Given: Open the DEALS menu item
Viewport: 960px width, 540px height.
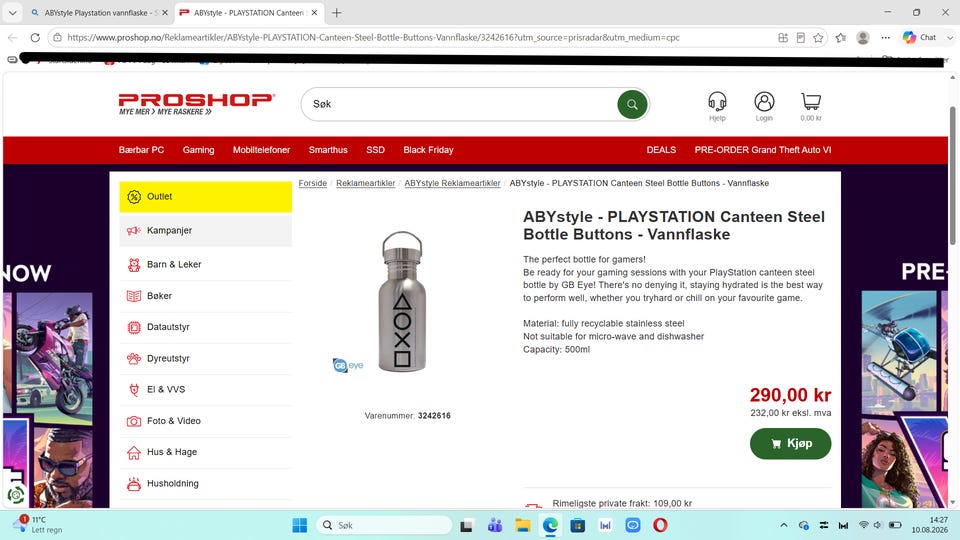Looking at the screenshot, I should pos(661,150).
